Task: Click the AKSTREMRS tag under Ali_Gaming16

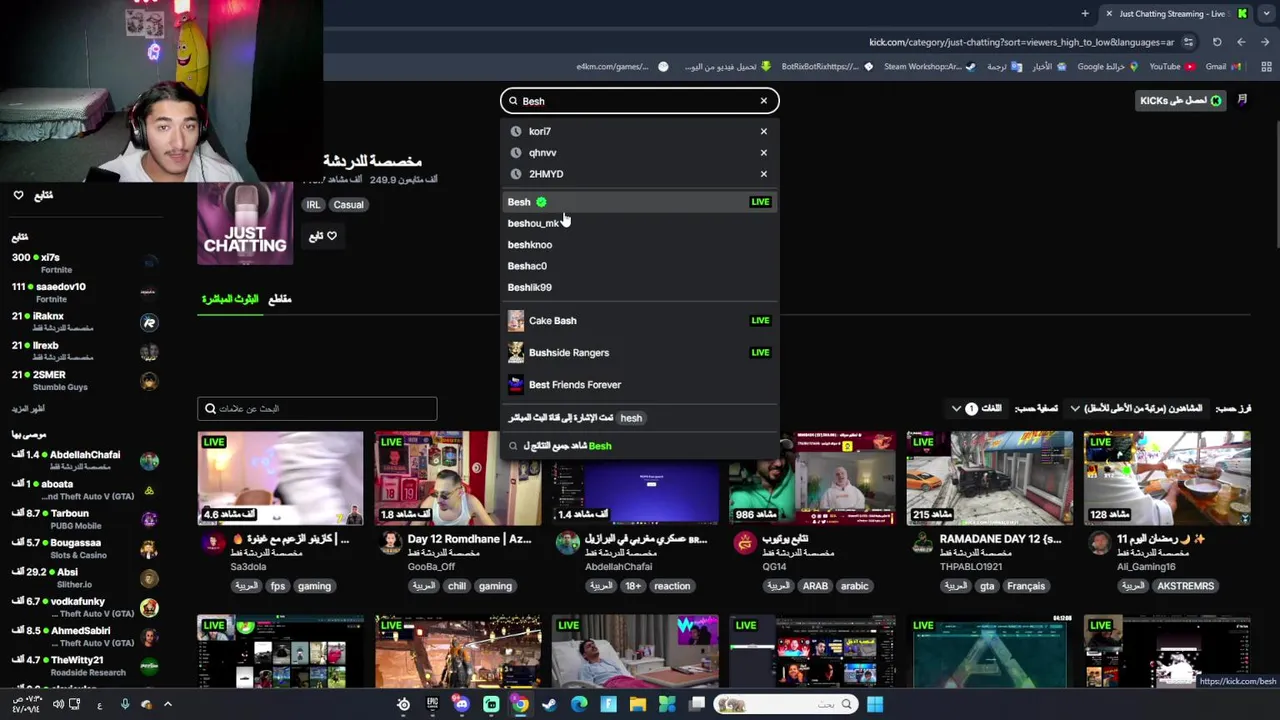Action: [1185, 586]
